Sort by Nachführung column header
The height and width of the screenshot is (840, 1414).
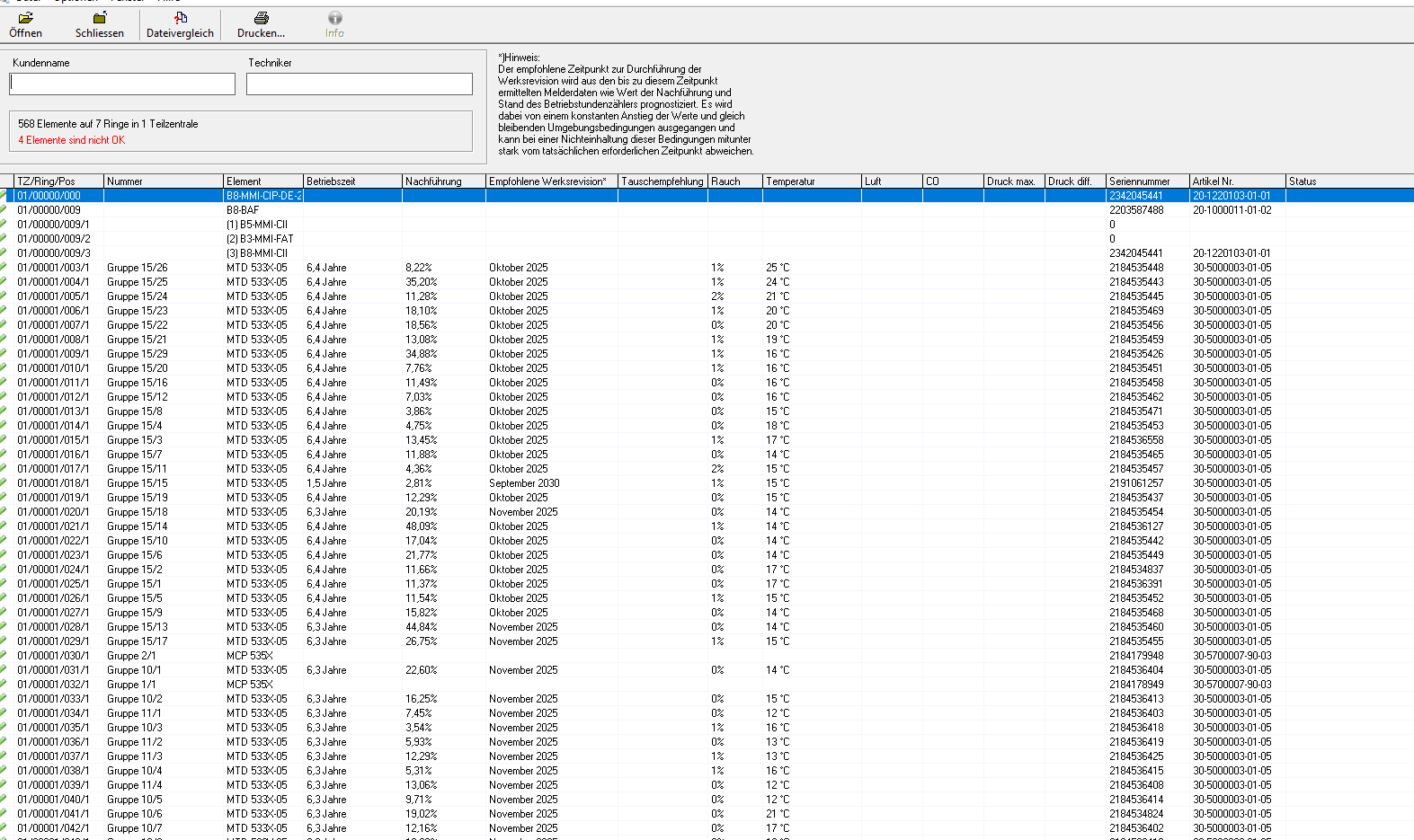[x=444, y=181]
